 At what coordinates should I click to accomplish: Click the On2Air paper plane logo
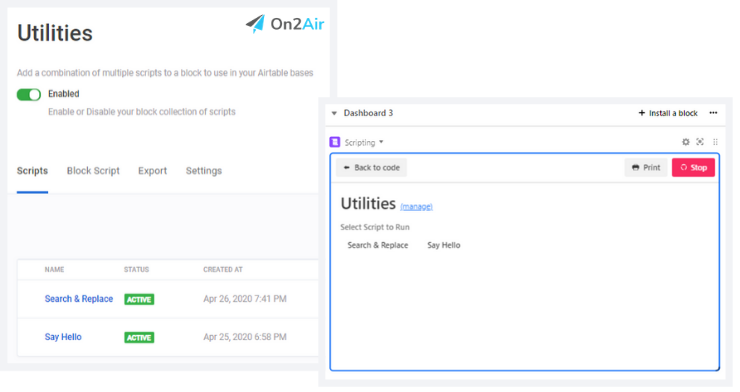point(255,23)
